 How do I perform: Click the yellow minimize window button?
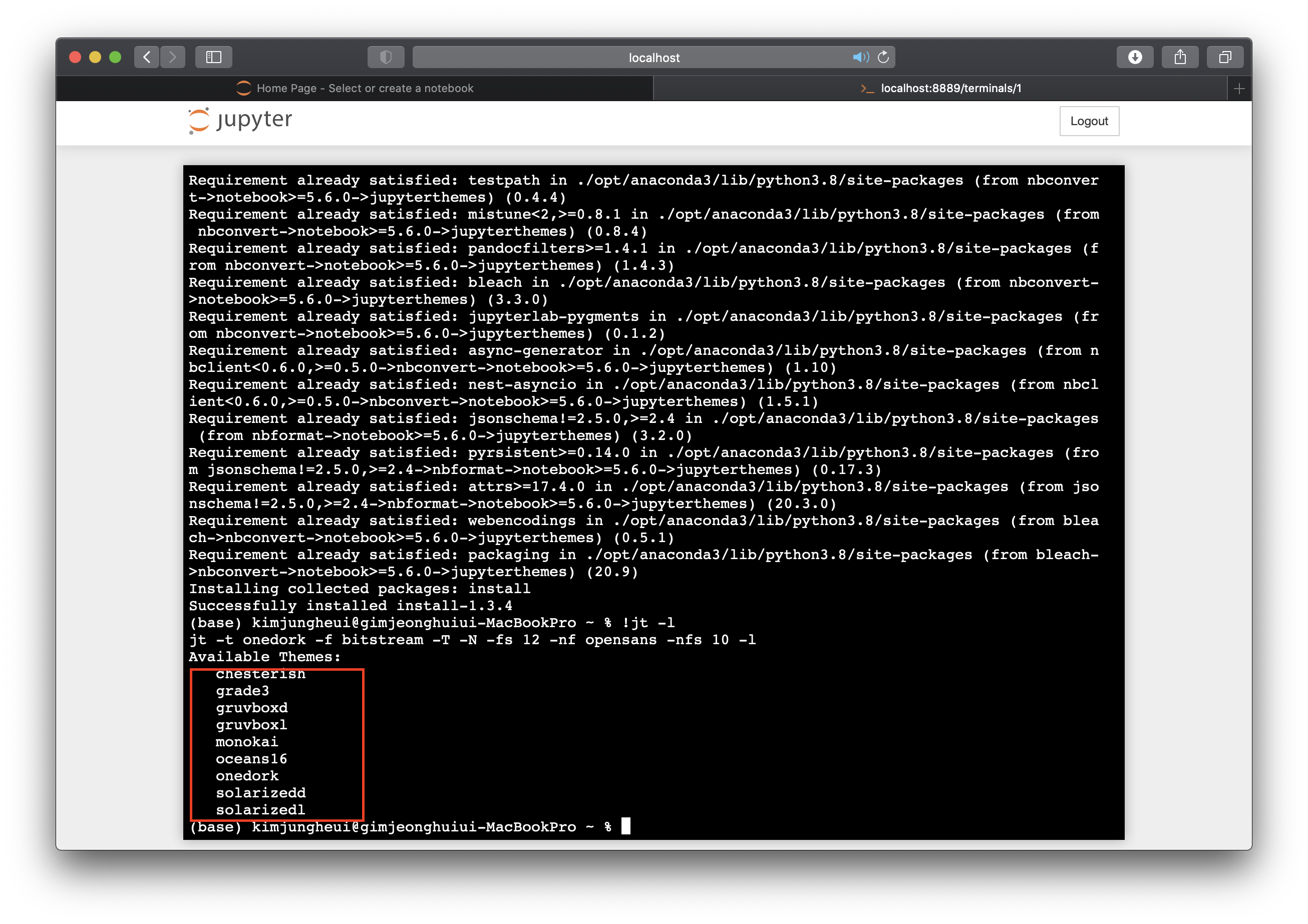(95, 57)
